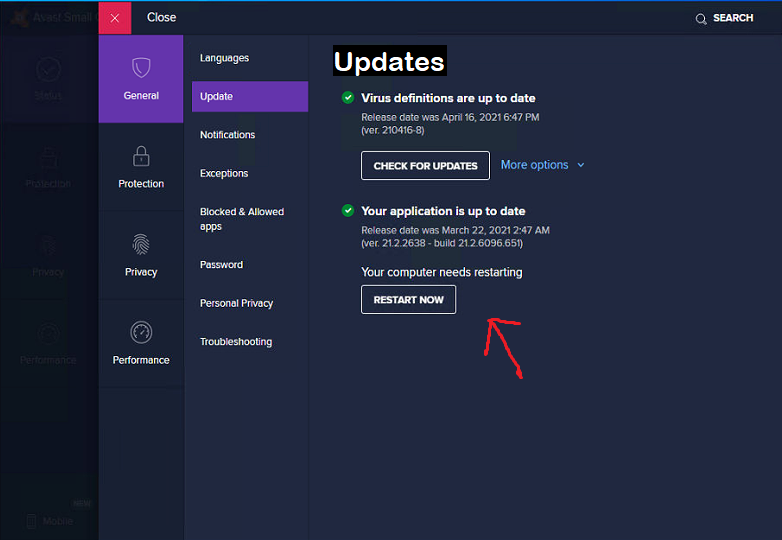Click the SEARCH label

pyautogui.click(x=733, y=18)
